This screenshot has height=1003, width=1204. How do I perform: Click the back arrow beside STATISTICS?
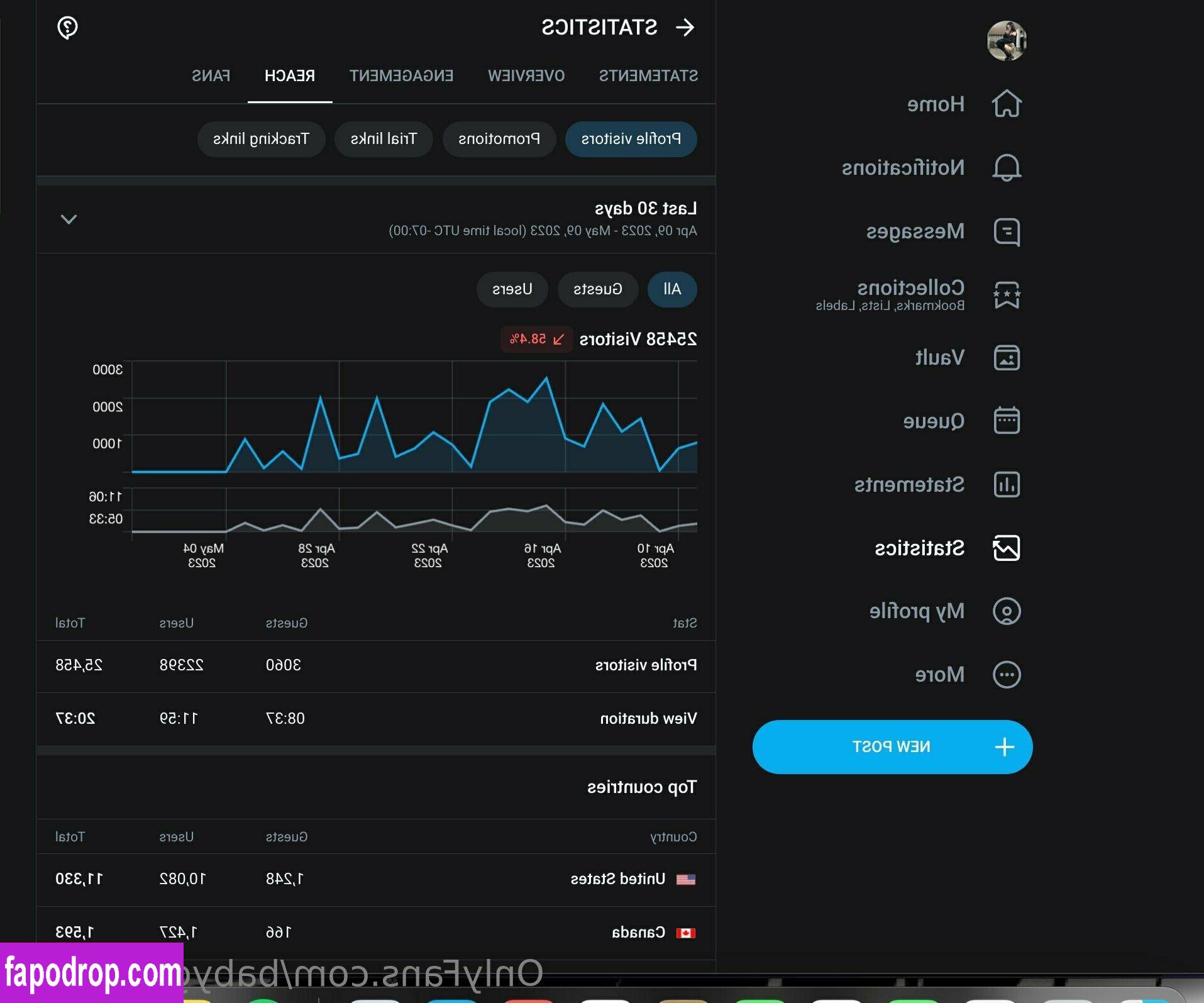[685, 27]
